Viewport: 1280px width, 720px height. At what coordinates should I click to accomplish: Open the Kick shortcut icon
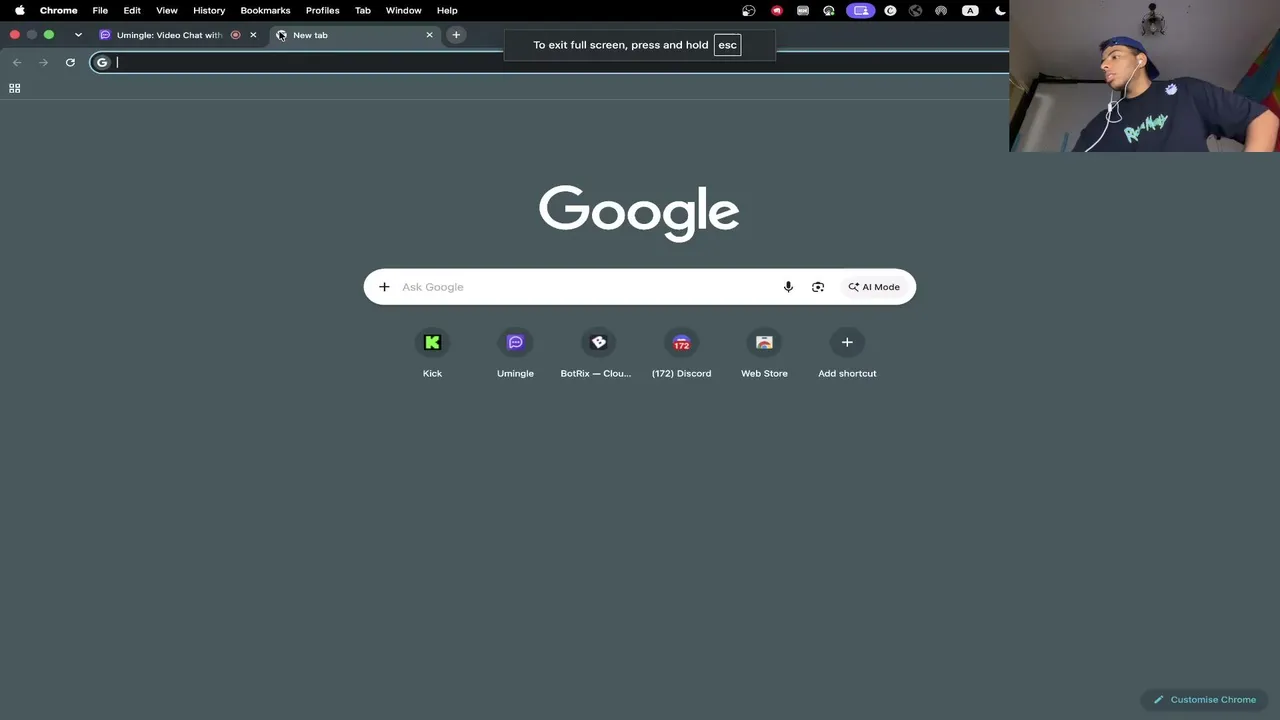point(432,343)
